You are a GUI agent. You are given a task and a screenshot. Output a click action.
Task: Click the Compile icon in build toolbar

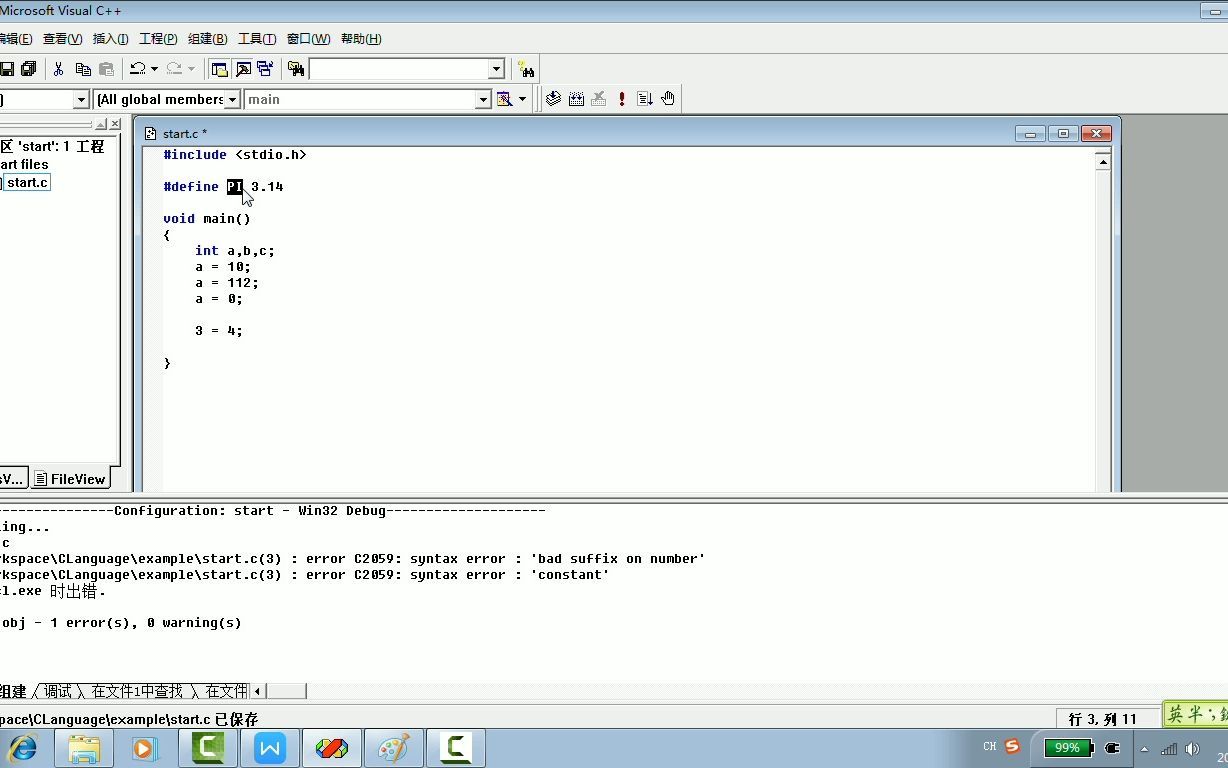[553, 99]
